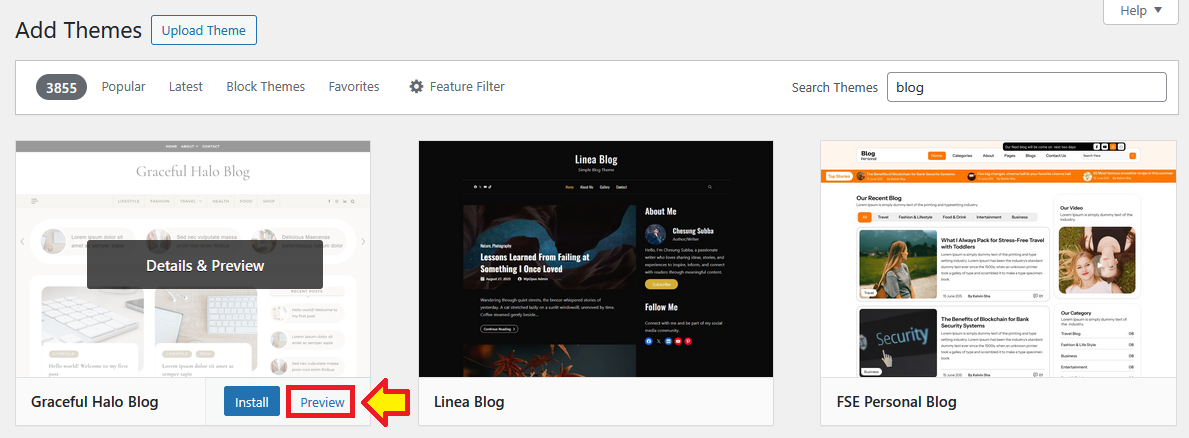Click the Add Themes page heading
The width and height of the screenshot is (1189, 438).
pos(79,30)
